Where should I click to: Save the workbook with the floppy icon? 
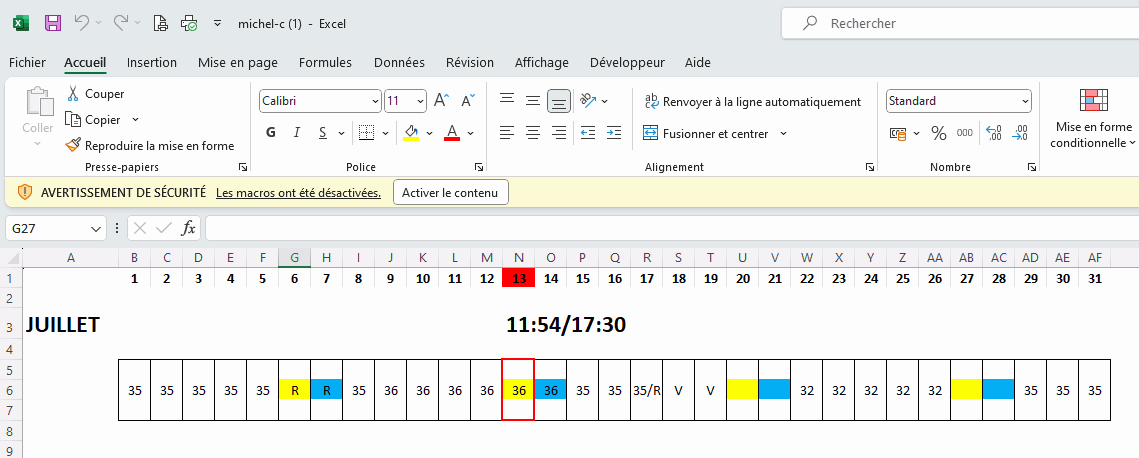coord(53,23)
